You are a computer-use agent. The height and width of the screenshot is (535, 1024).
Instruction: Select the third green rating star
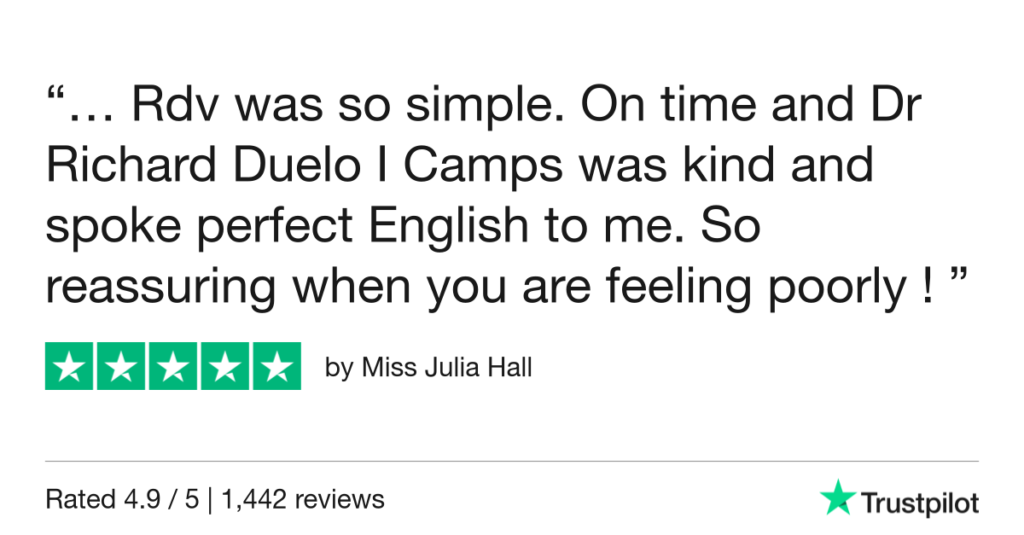click(x=173, y=367)
